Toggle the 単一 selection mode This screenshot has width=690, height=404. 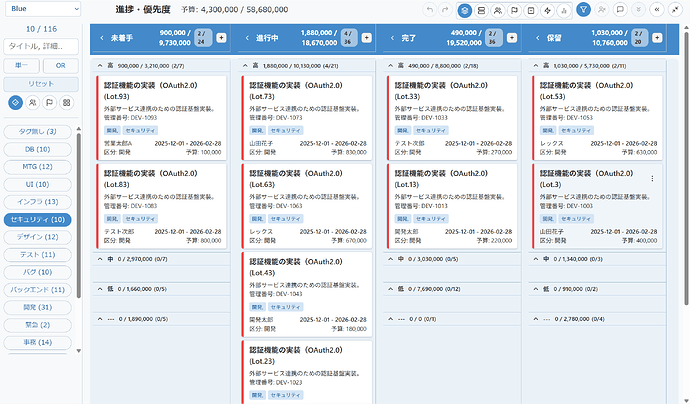[x=22, y=65]
